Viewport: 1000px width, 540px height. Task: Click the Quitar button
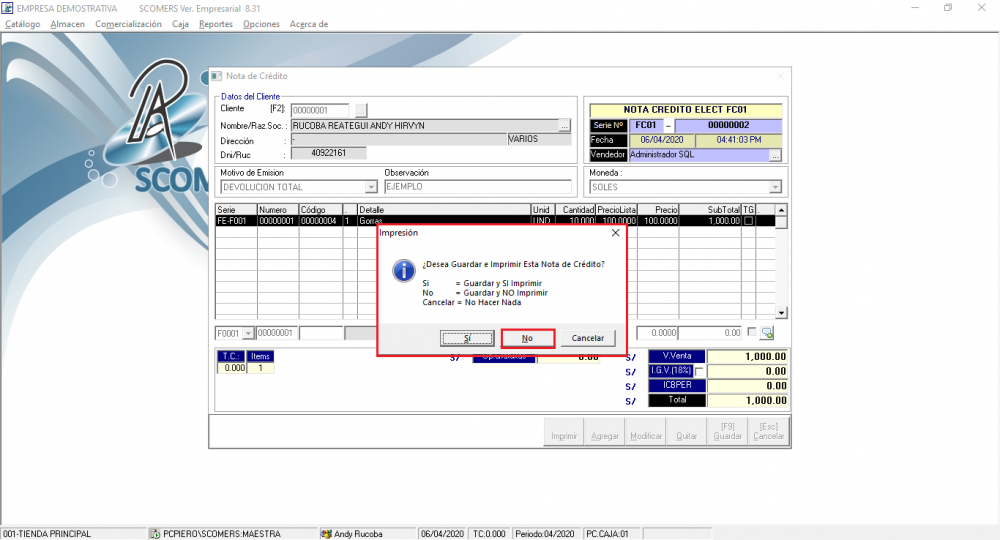[x=686, y=432]
